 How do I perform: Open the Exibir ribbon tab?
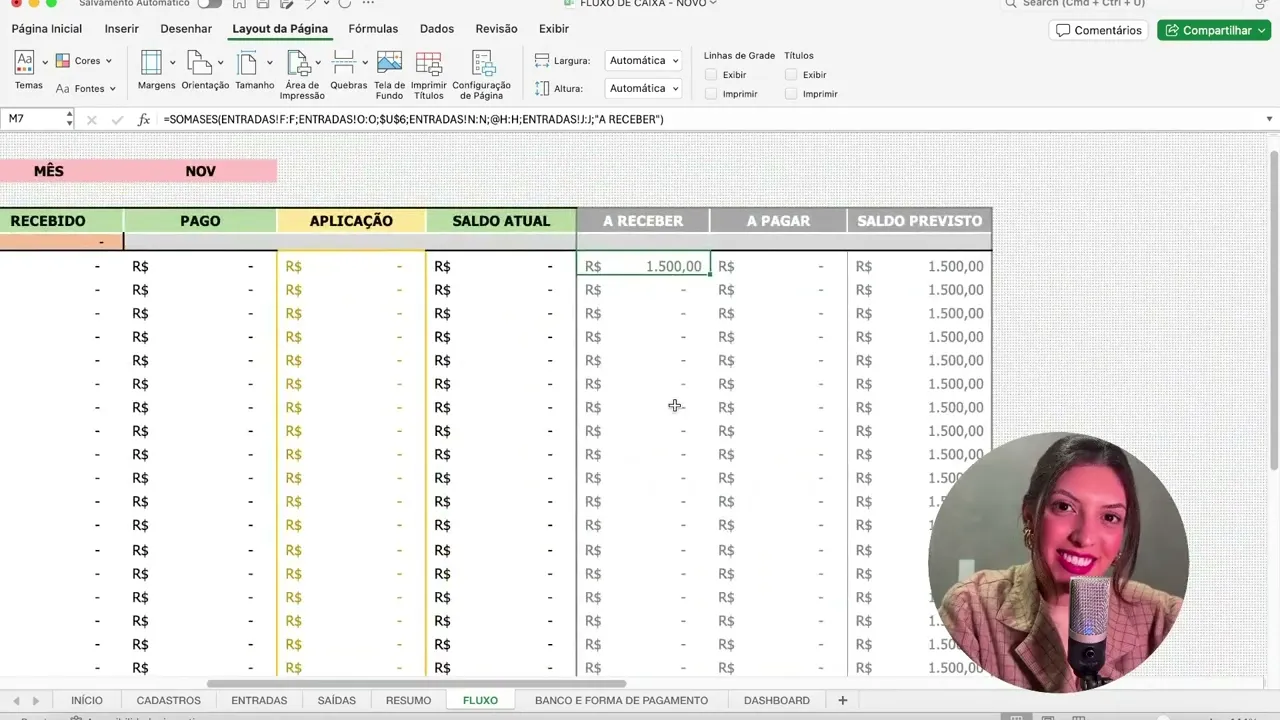554,29
